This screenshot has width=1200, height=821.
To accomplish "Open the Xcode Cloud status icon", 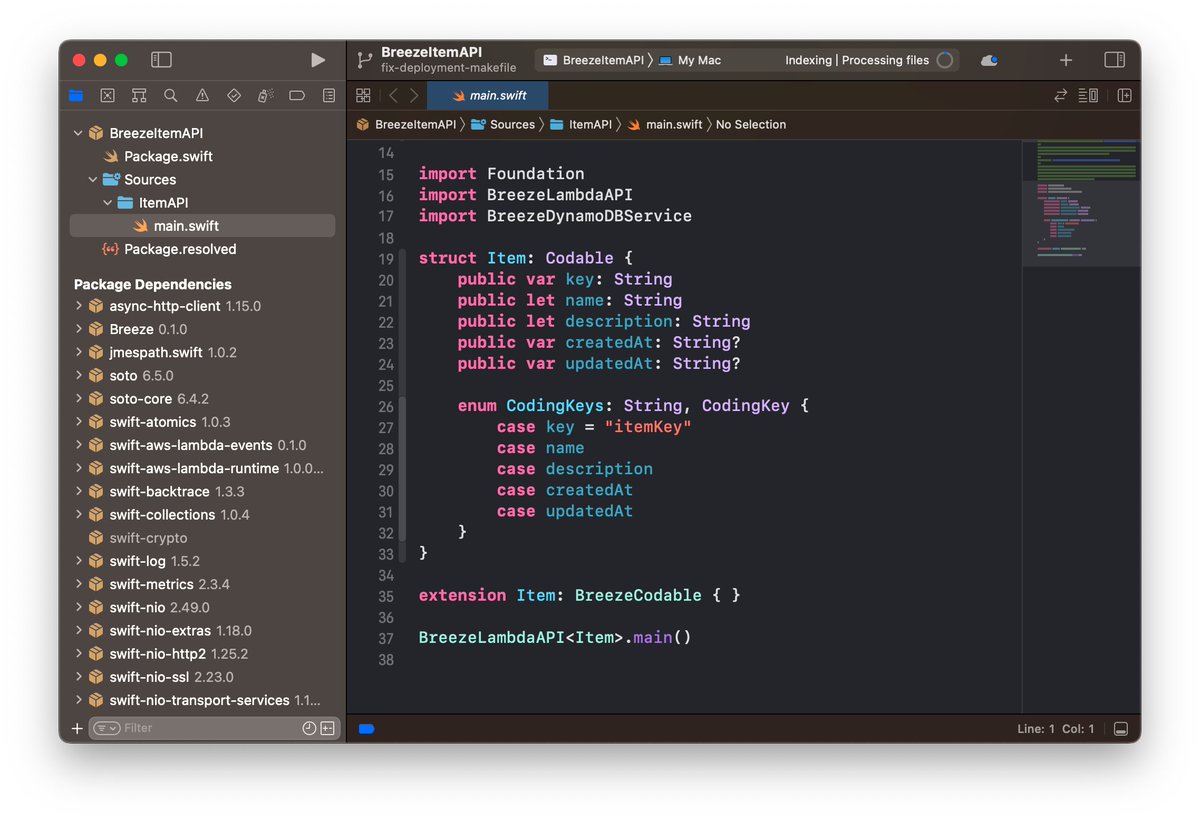I will pyautogui.click(x=989, y=60).
